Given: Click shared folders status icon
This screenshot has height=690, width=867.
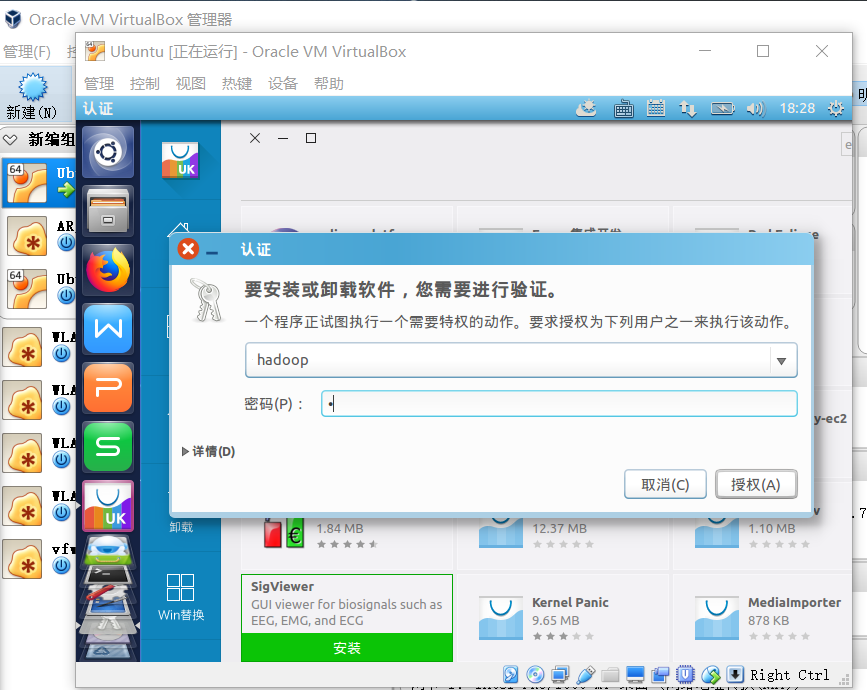Looking at the screenshot, I should (610, 675).
